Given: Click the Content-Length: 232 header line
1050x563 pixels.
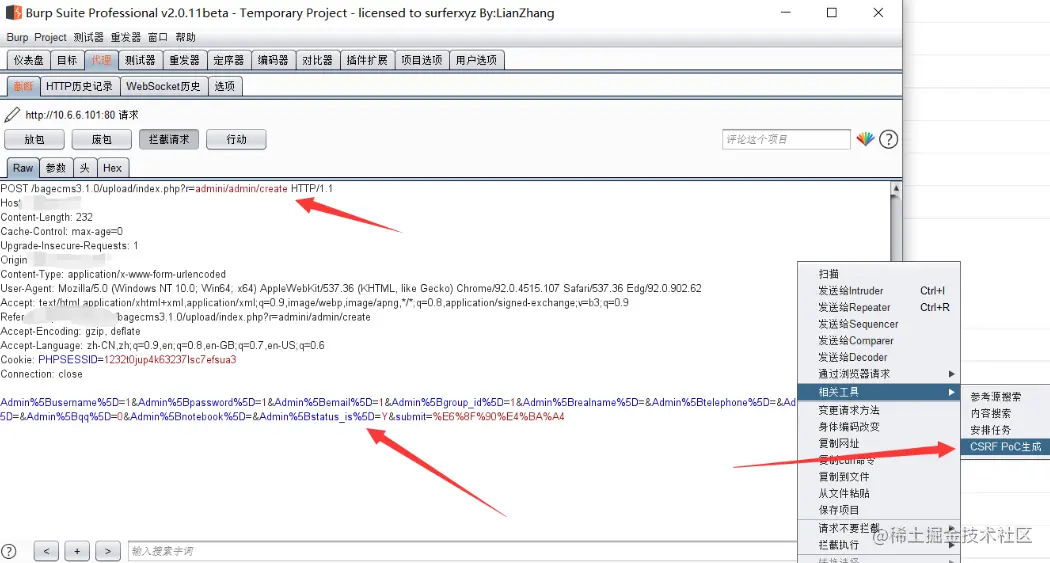Looking at the screenshot, I should point(47,217).
